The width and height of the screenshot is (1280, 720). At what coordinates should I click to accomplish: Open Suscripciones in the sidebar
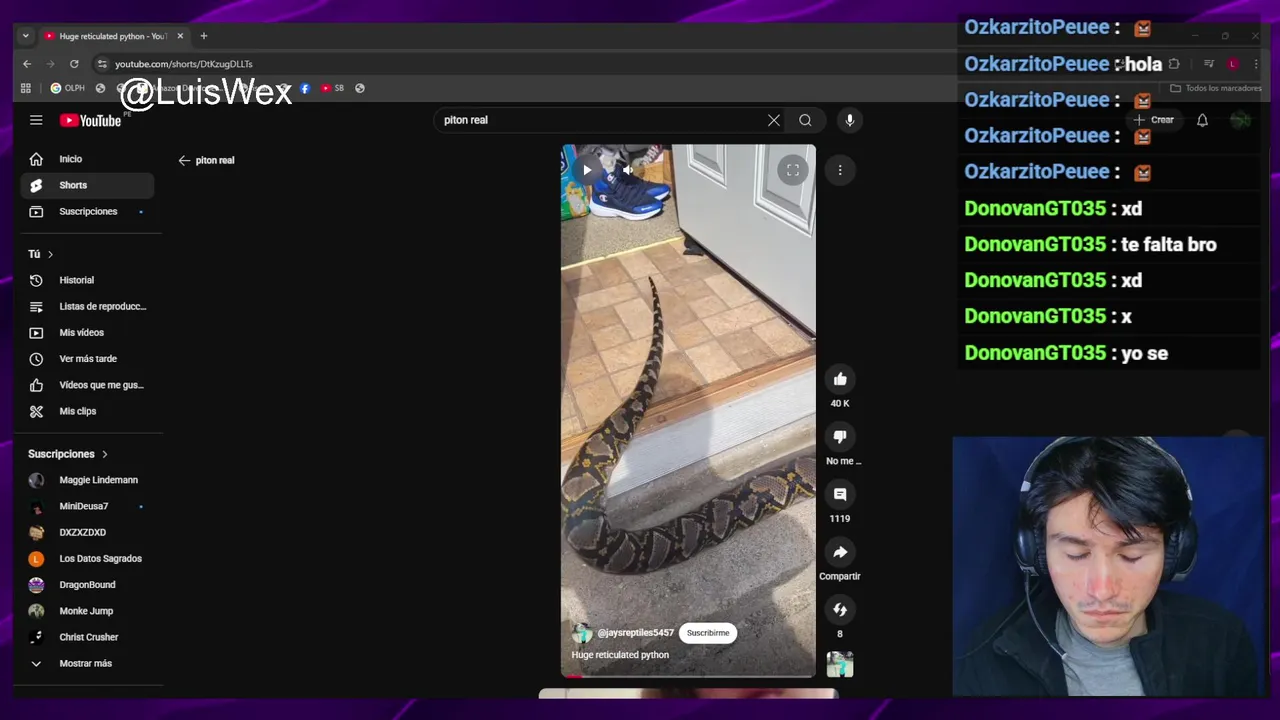[87, 211]
